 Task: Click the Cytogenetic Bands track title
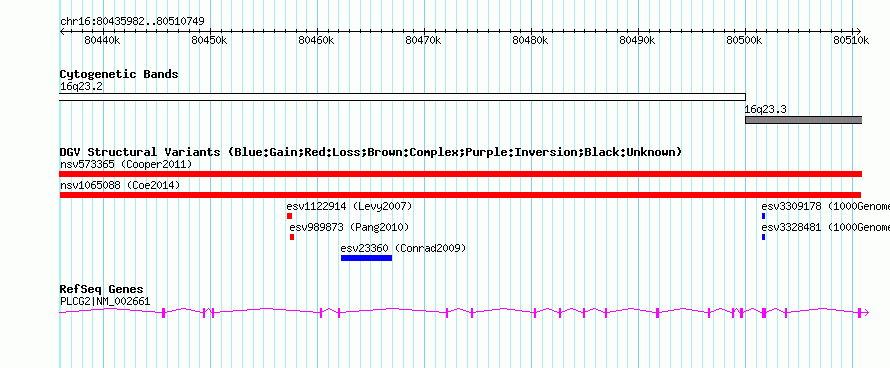tap(119, 74)
